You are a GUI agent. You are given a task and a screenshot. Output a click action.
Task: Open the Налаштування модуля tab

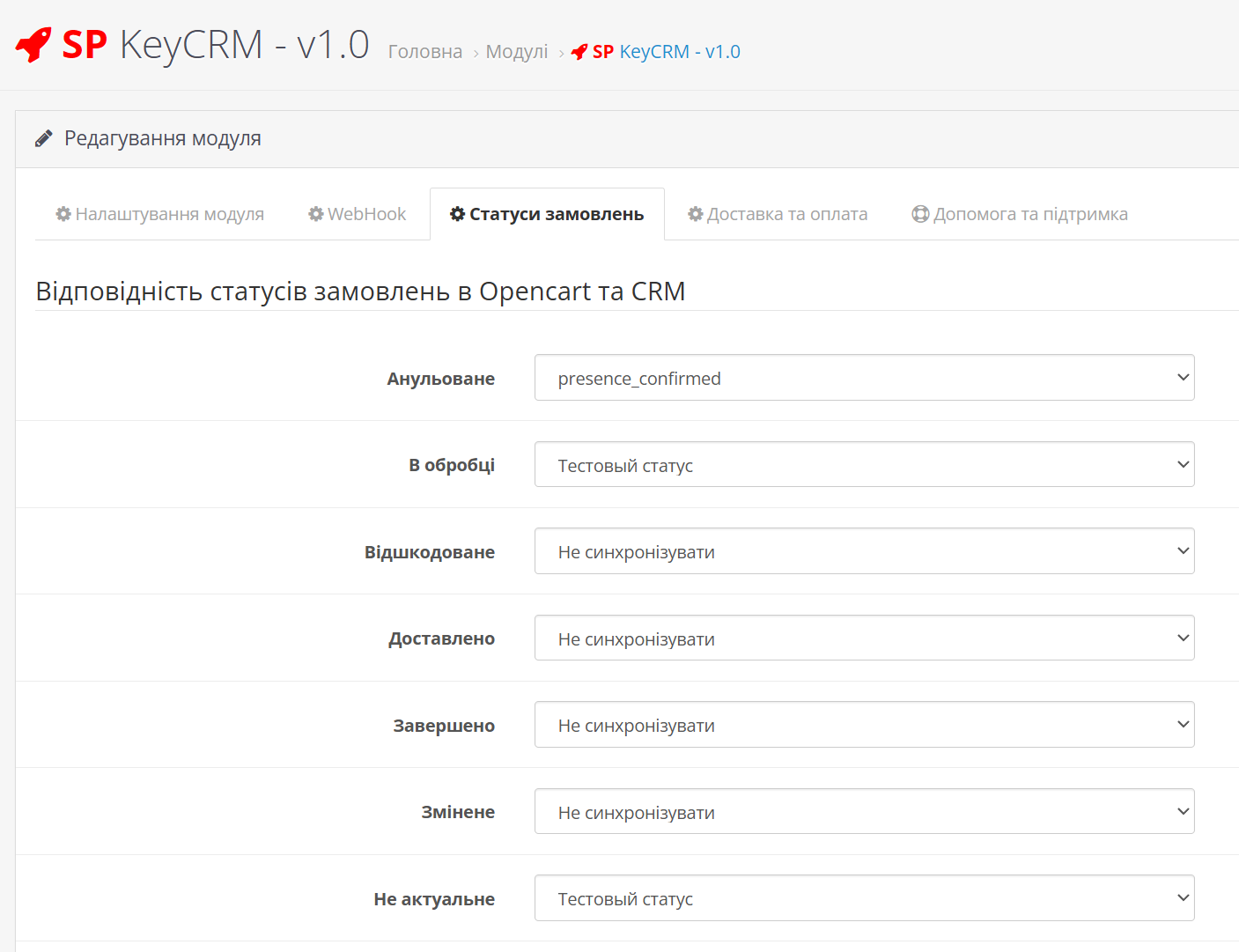coord(159,214)
